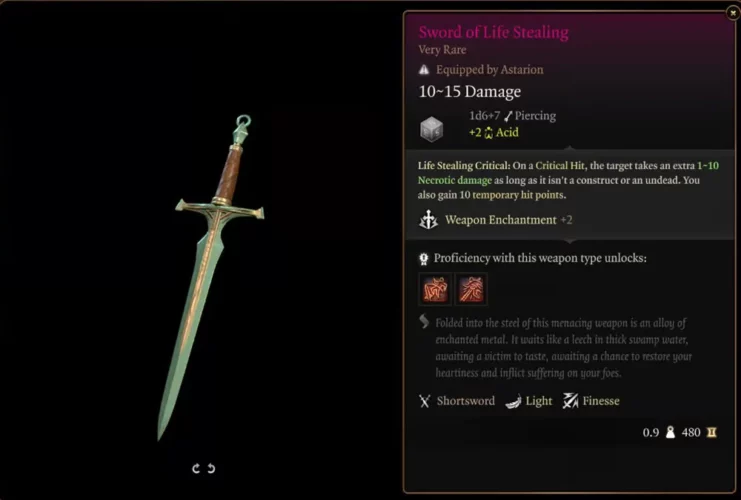Screen dimensions: 741x500
Task: Click the Critical Hit highlighted text
Action: [x=559, y=165]
